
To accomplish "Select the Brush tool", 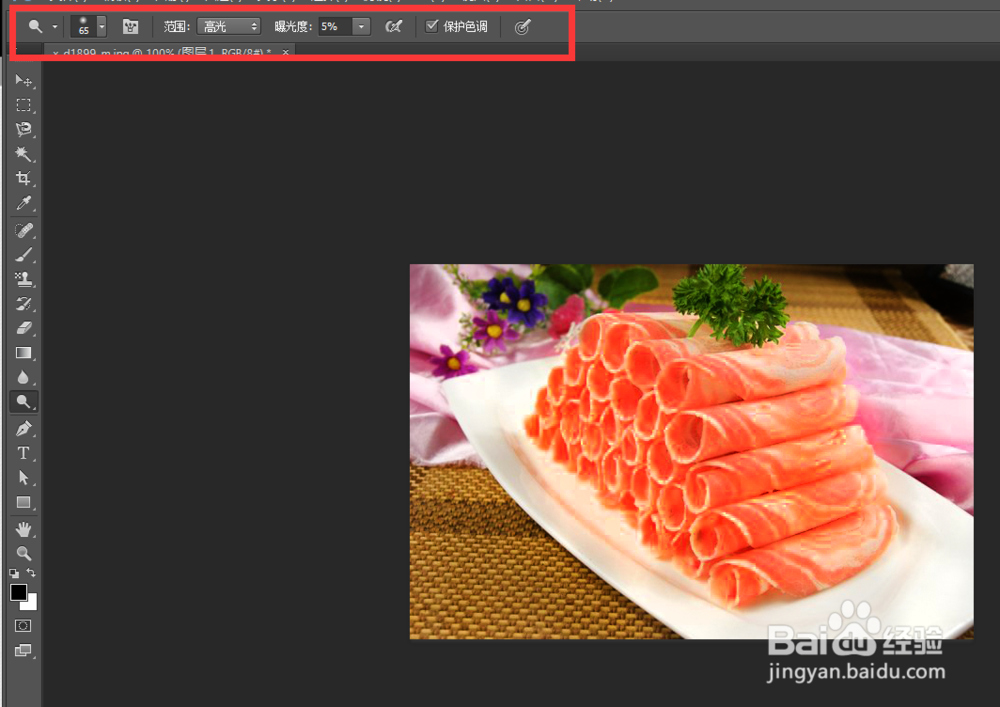I will click(x=24, y=254).
